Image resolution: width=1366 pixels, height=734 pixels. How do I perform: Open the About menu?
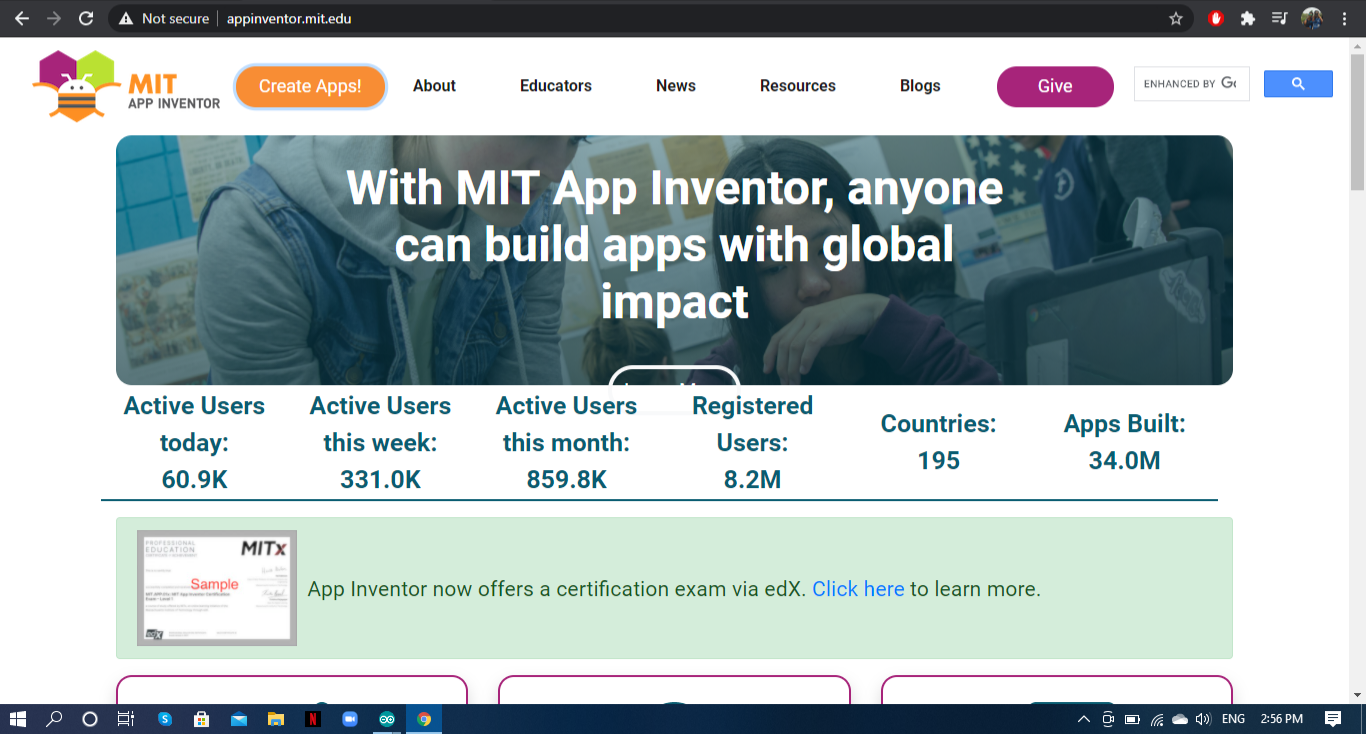[434, 86]
